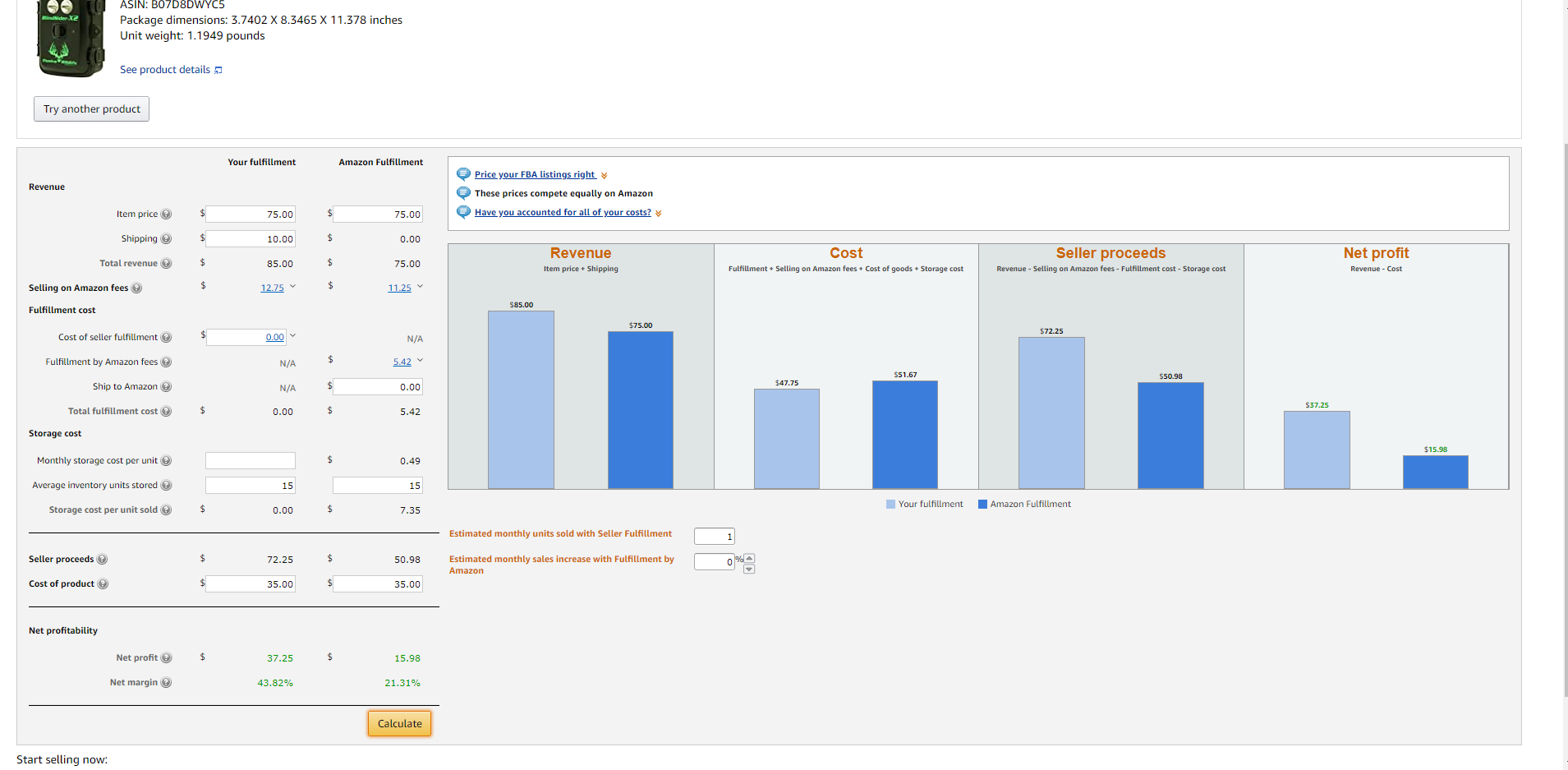1568x770 pixels.
Task: Click Your fulfillment Item price input field
Action: (251, 214)
